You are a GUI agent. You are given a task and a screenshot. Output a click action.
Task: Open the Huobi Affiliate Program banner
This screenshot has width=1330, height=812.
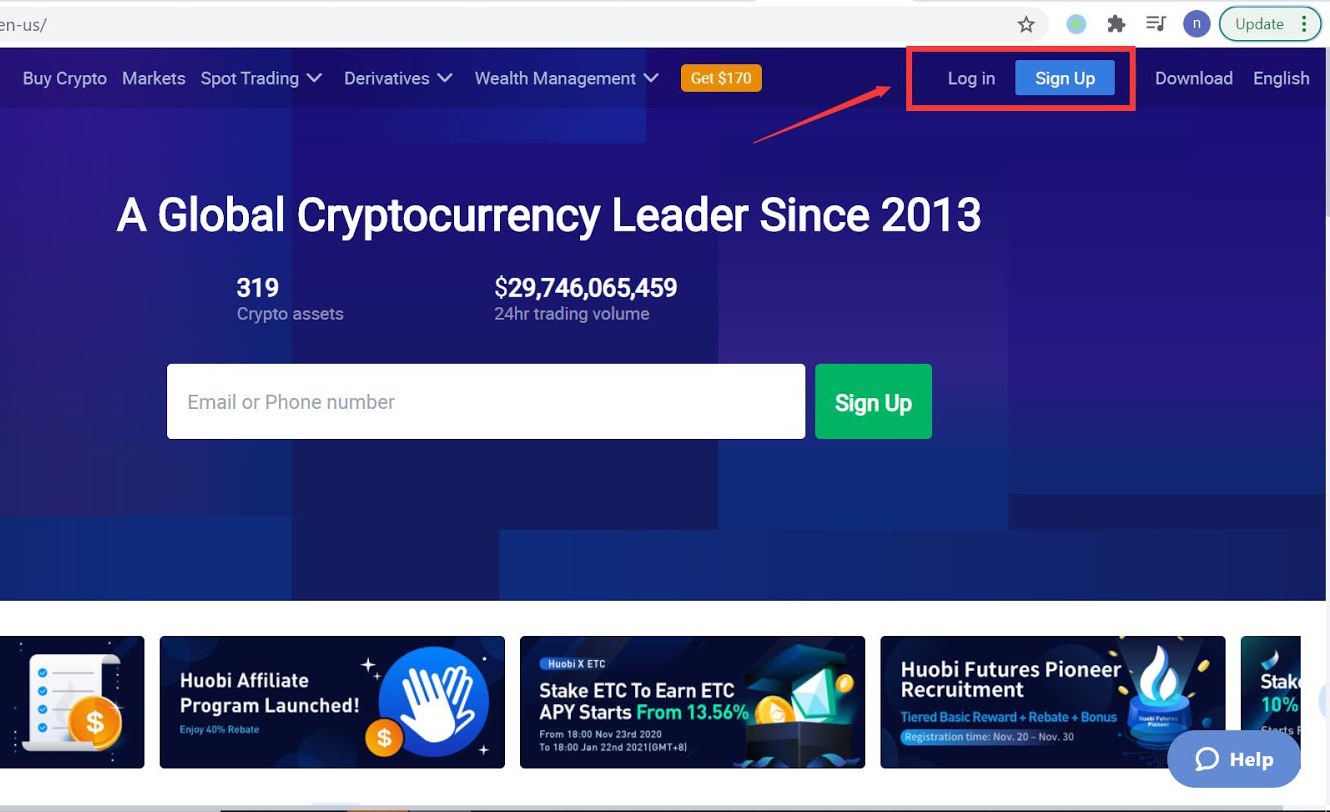[x=332, y=702]
